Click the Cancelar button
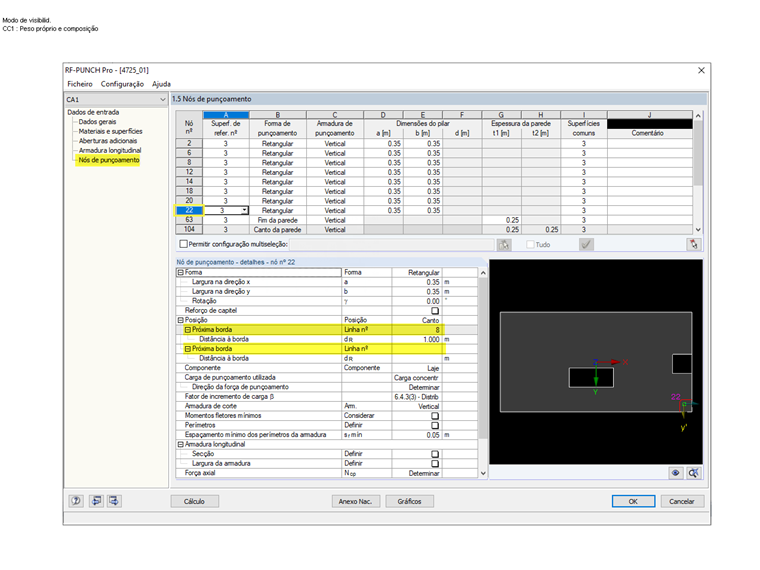Screen dimensions: 760x570 click(x=682, y=501)
